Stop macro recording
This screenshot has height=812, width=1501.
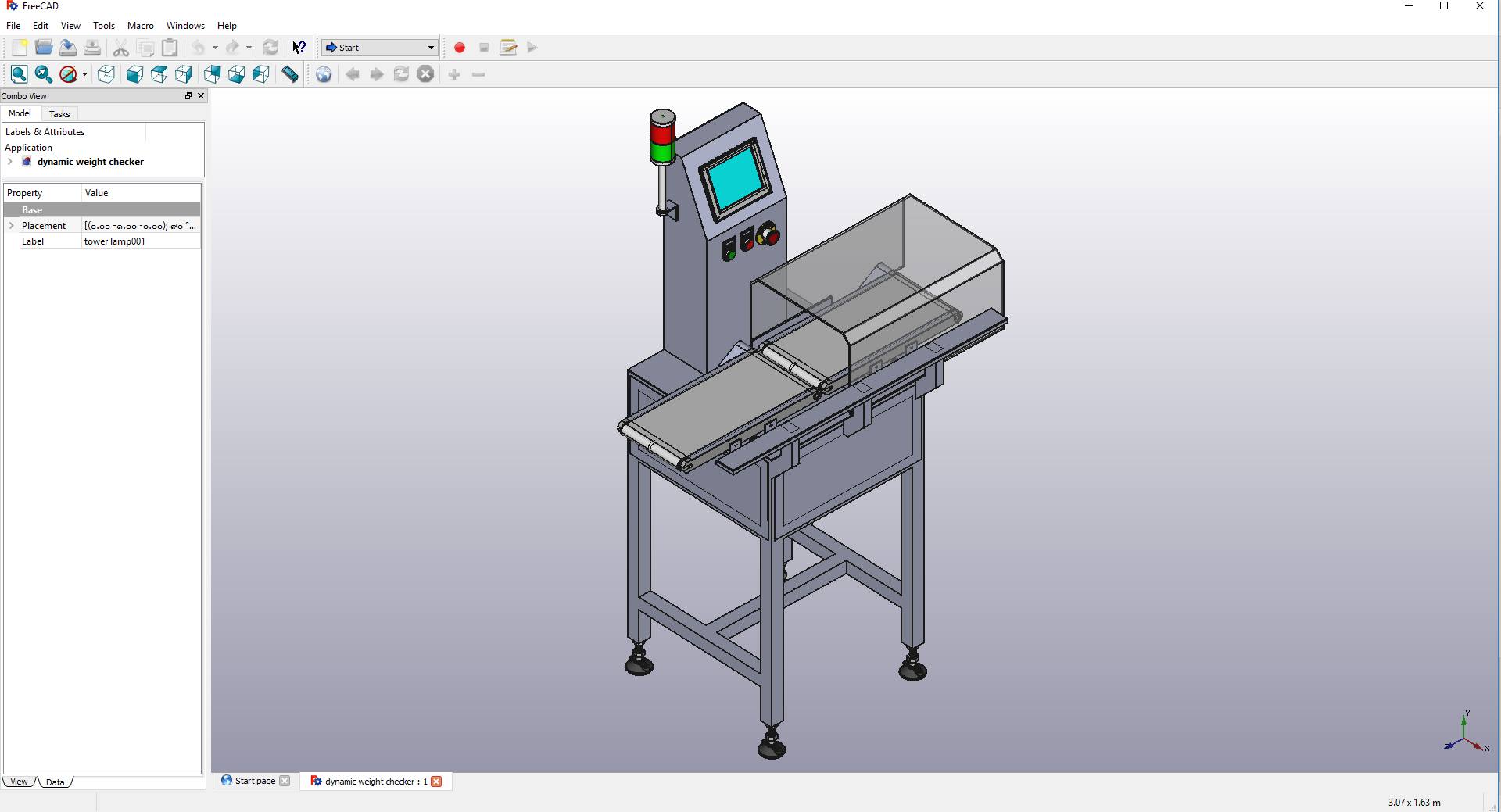pyautogui.click(x=484, y=48)
